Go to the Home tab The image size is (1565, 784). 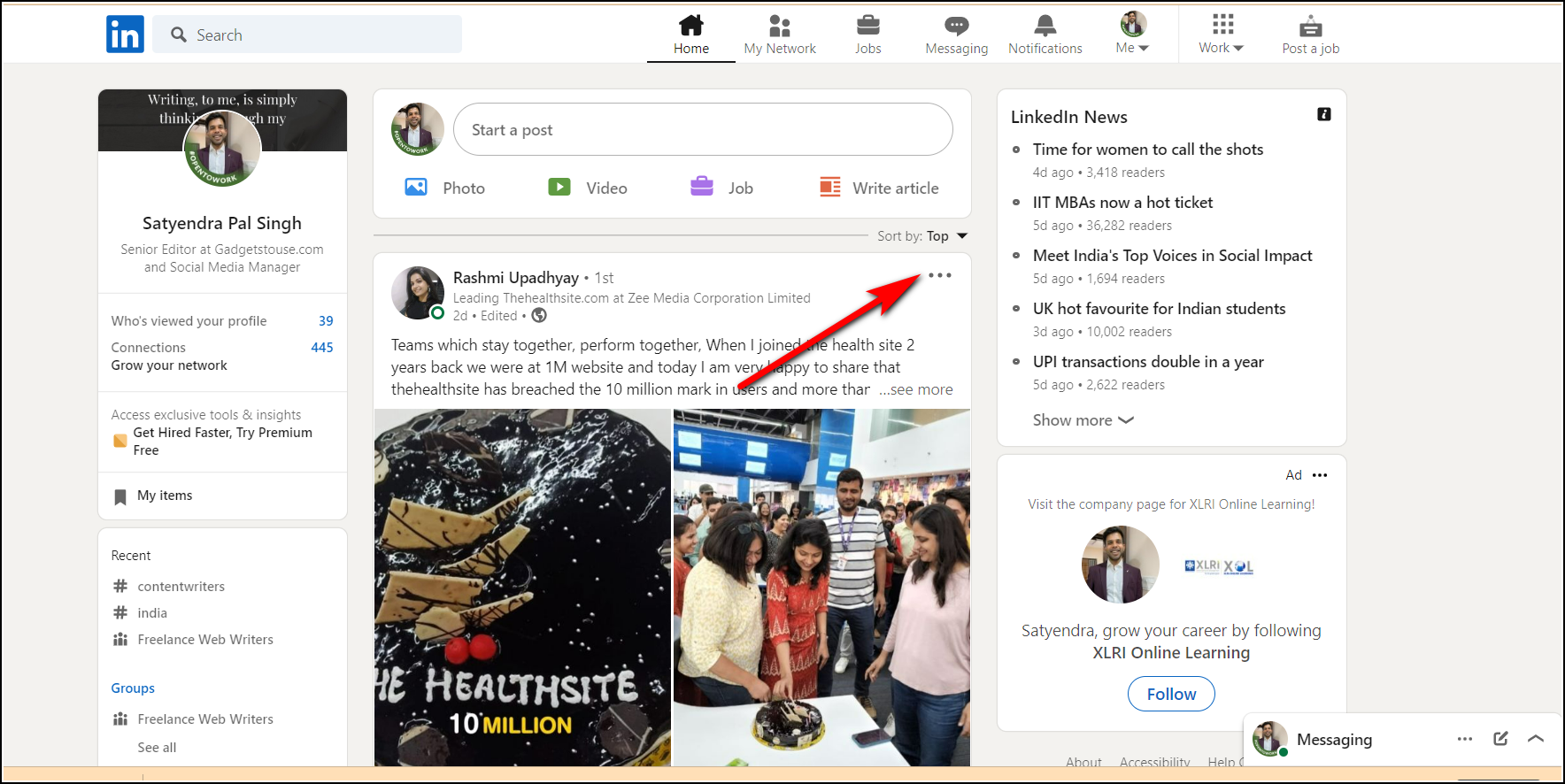[x=691, y=35]
